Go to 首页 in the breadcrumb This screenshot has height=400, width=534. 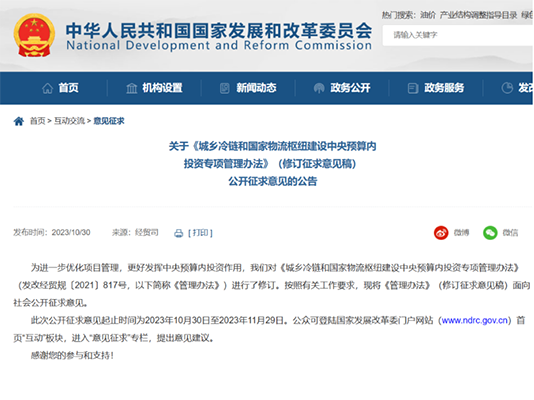tap(37, 121)
